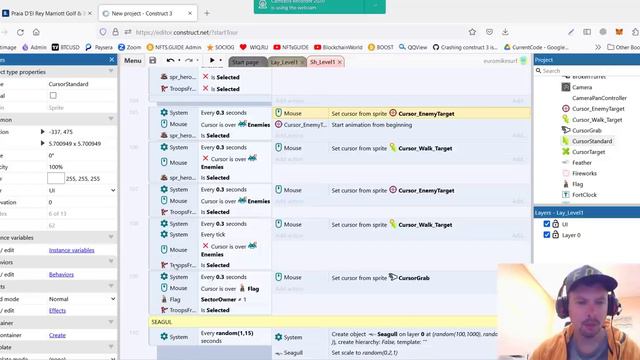This screenshot has width=640, height=360.
Task: Bookmark this page with the star icon
Action: pyautogui.click(x=472, y=32)
